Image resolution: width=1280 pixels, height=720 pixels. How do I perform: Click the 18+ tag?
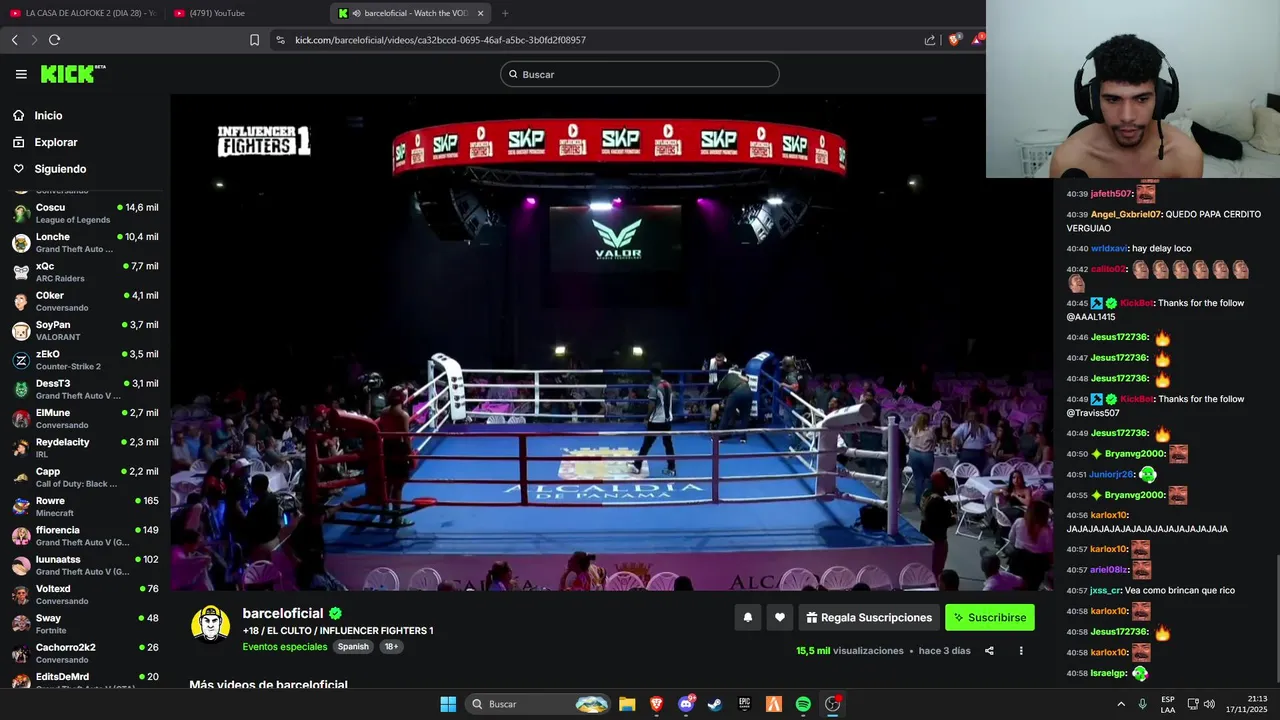pyautogui.click(x=391, y=647)
